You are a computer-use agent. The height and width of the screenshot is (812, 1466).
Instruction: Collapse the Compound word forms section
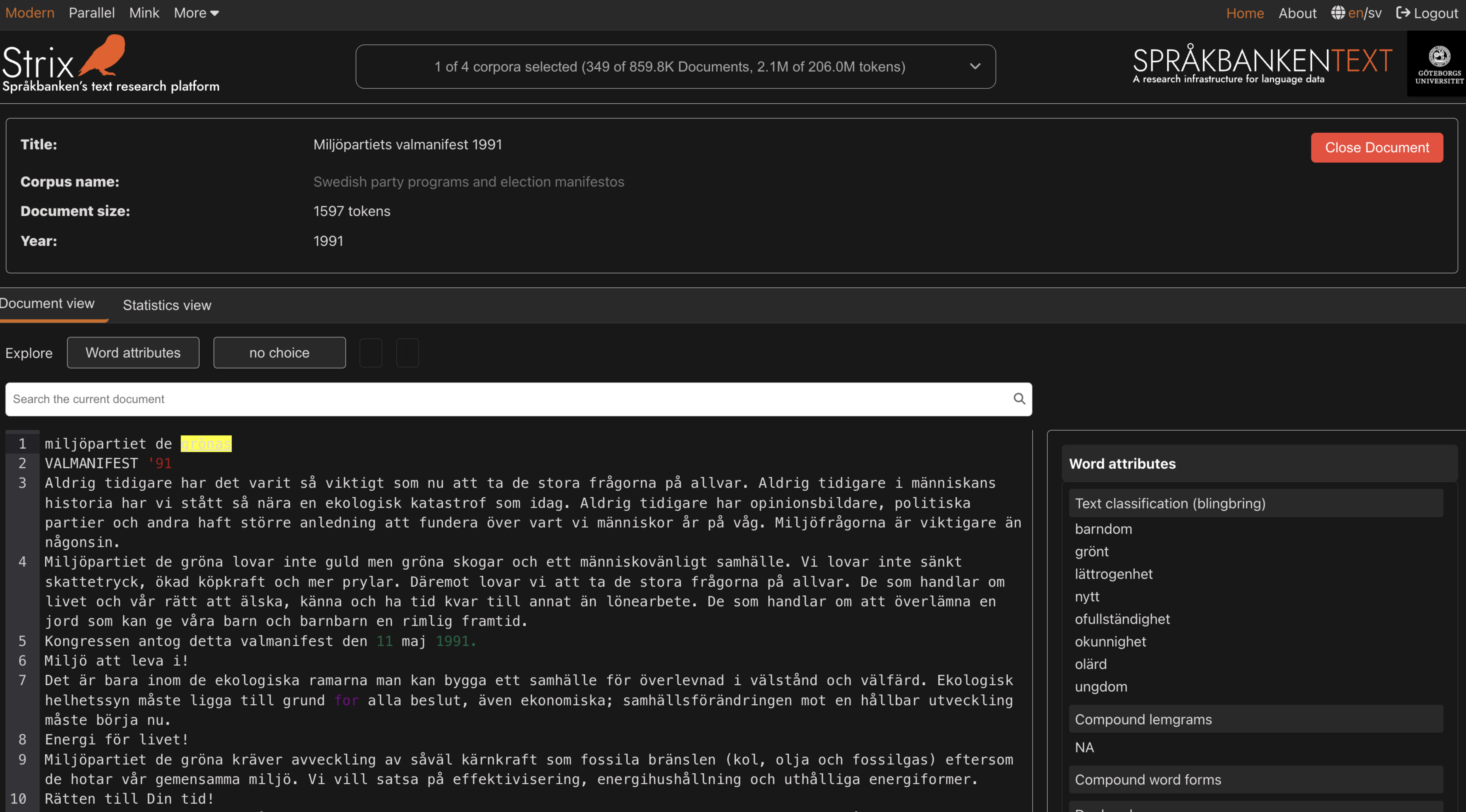tap(1255, 780)
